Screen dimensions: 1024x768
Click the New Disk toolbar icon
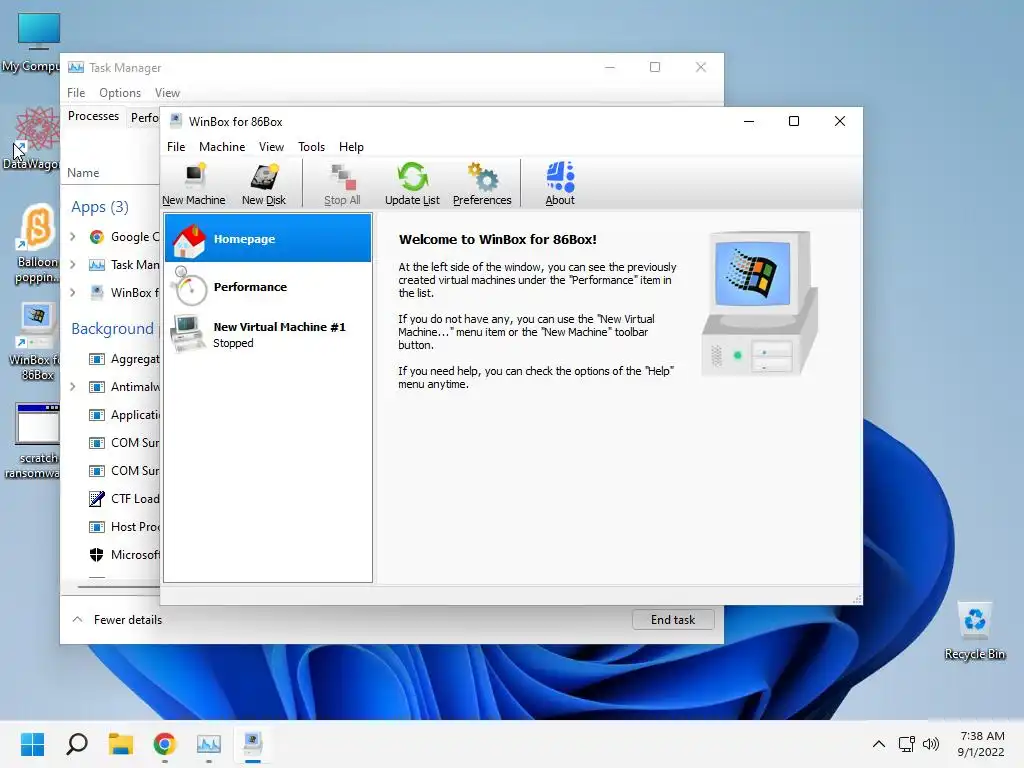coord(264,184)
